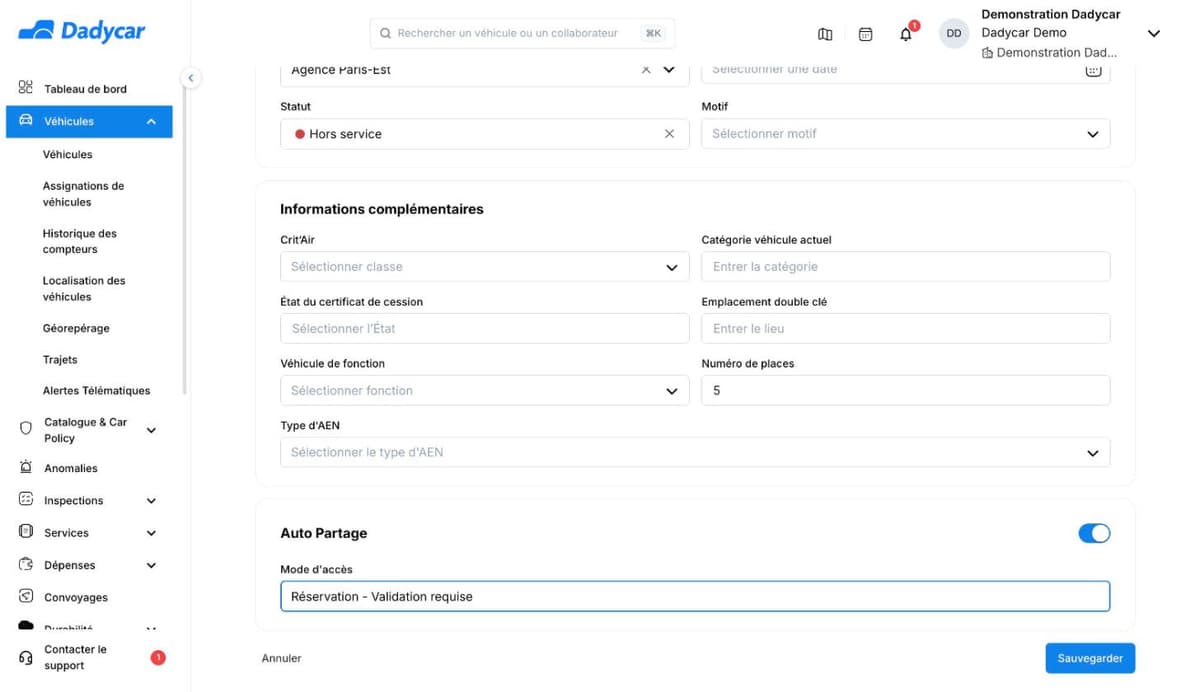Go to Anomalies page
Screen dimensions: 1200x692
tap(71, 468)
